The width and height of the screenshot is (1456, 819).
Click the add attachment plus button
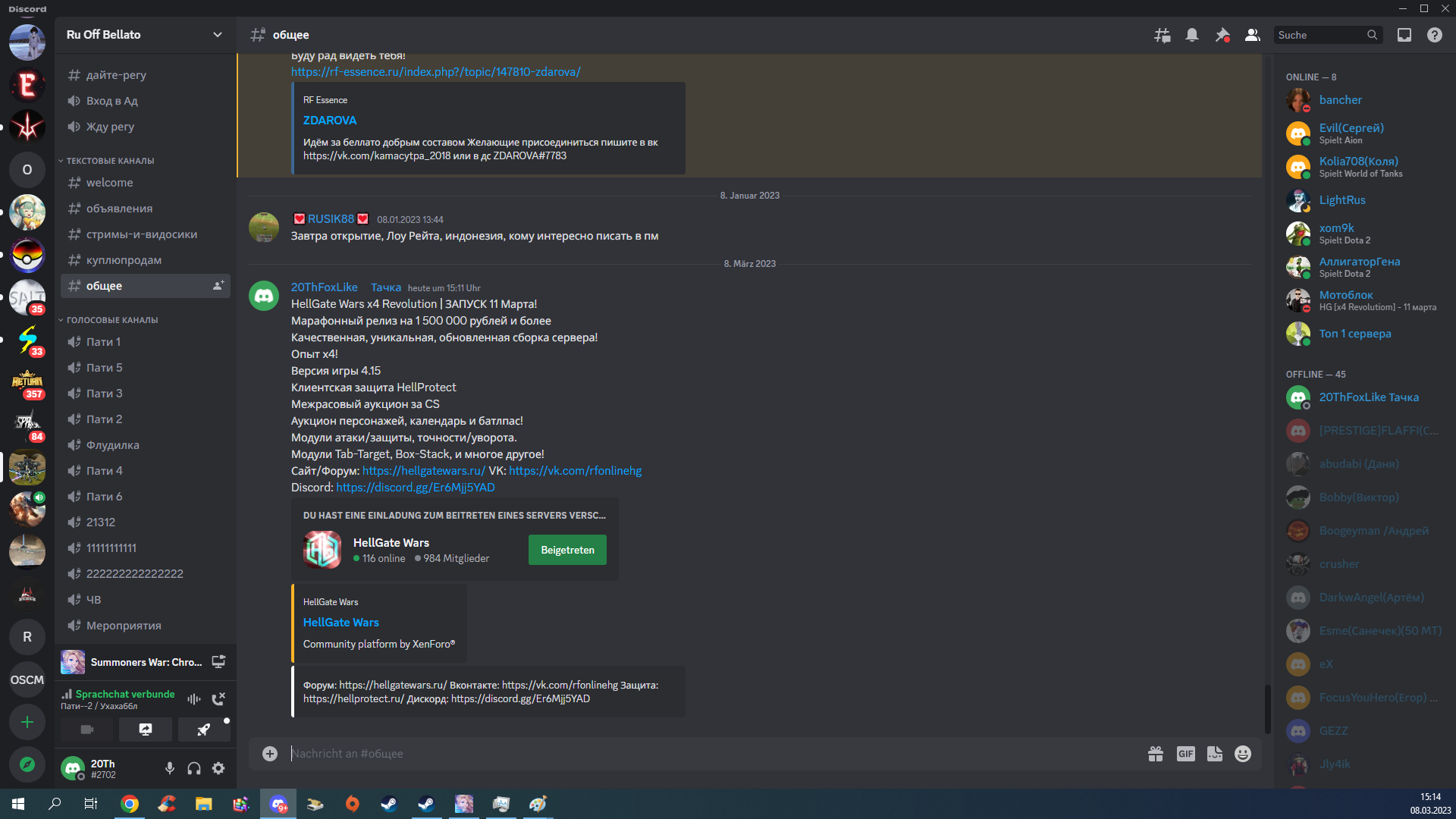[x=270, y=754]
